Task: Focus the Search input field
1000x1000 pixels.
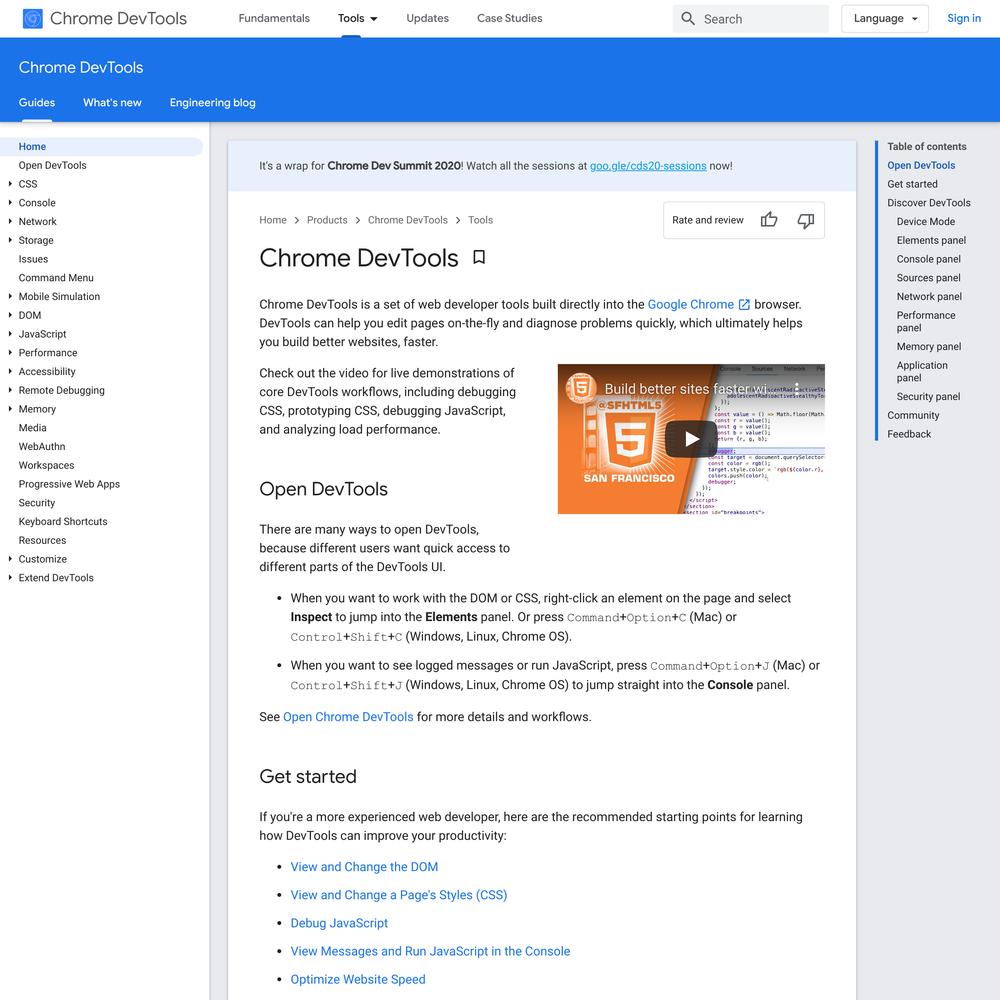Action: (751, 19)
